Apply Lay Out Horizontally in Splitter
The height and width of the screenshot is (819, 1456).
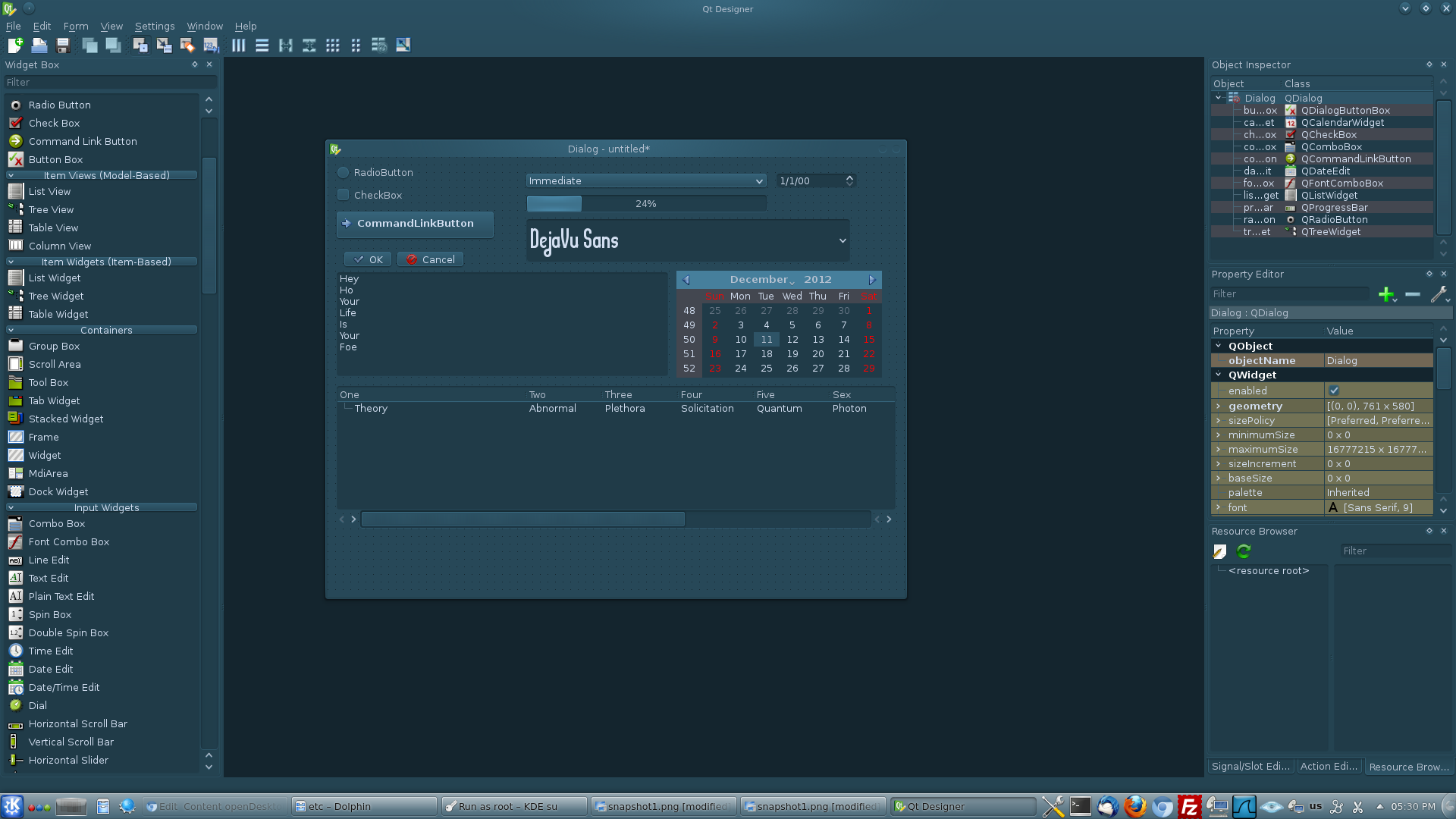click(x=286, y=45)
